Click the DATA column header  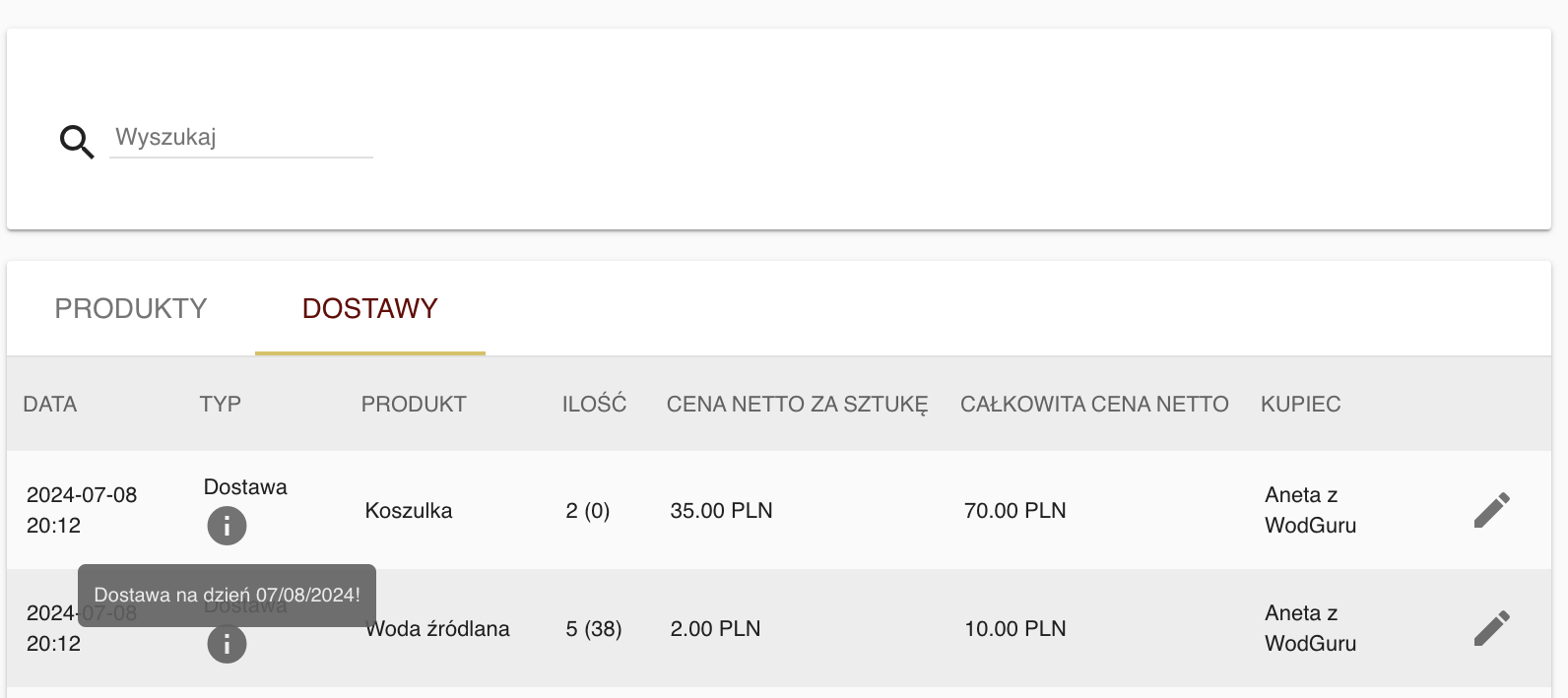(x=50, y=404)
